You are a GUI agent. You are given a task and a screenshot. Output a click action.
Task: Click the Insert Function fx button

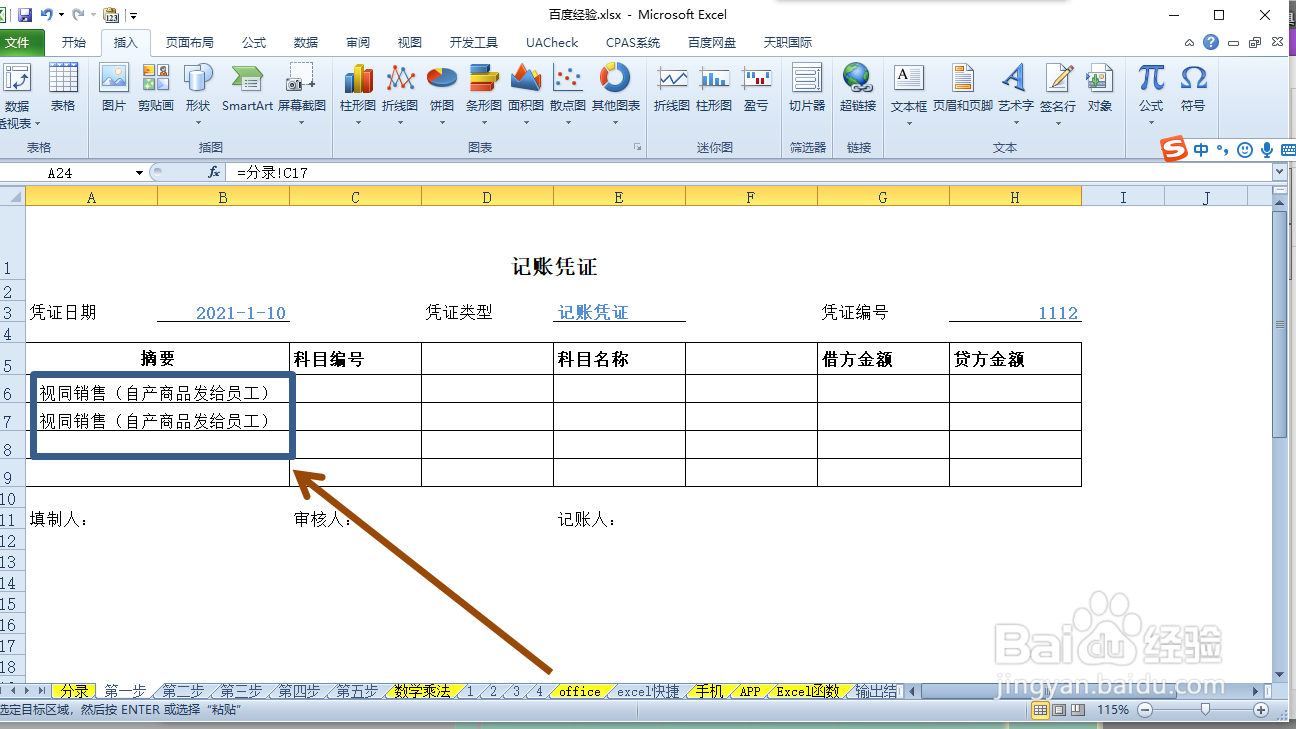(x=214, y=172)
